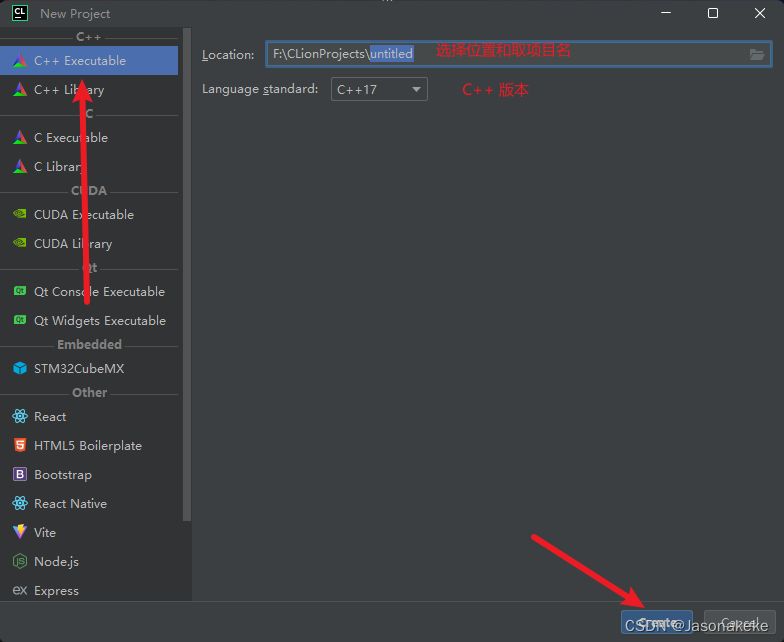Pick the HTML5 Boilerplate template
The image size is (784, 642).
click(89, 446)
